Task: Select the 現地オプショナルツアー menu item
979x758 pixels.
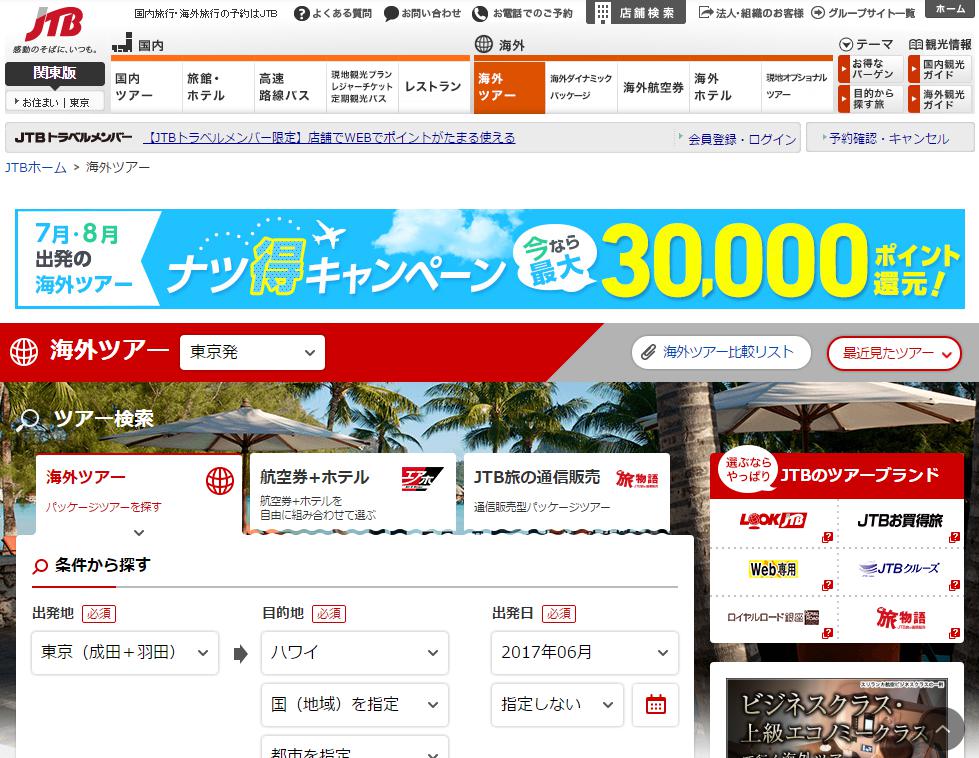Action: (797, 87)
